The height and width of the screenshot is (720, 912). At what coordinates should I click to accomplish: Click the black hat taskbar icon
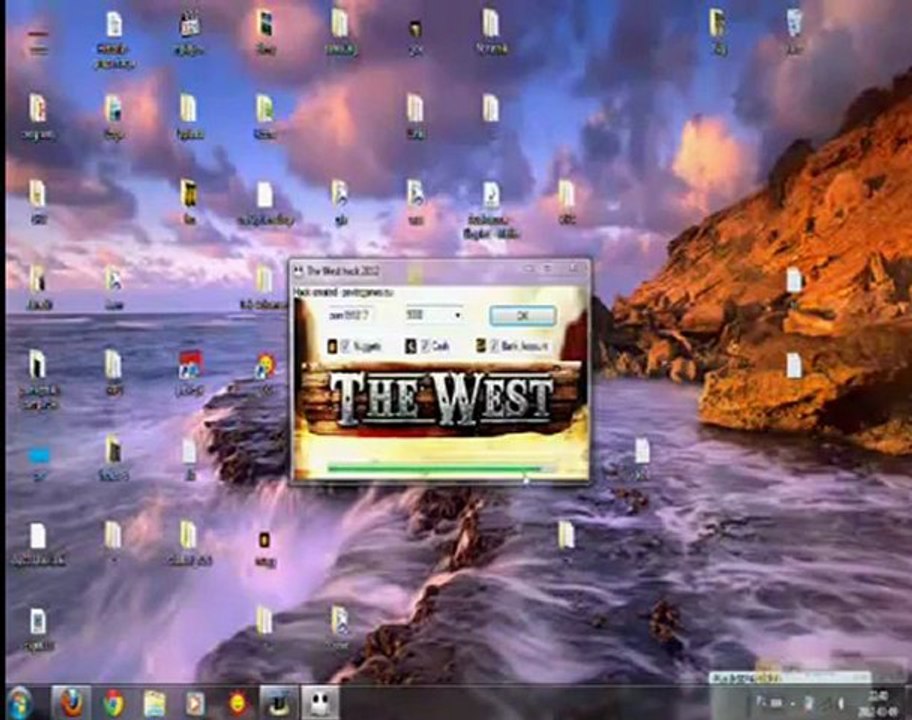point(279,703)
